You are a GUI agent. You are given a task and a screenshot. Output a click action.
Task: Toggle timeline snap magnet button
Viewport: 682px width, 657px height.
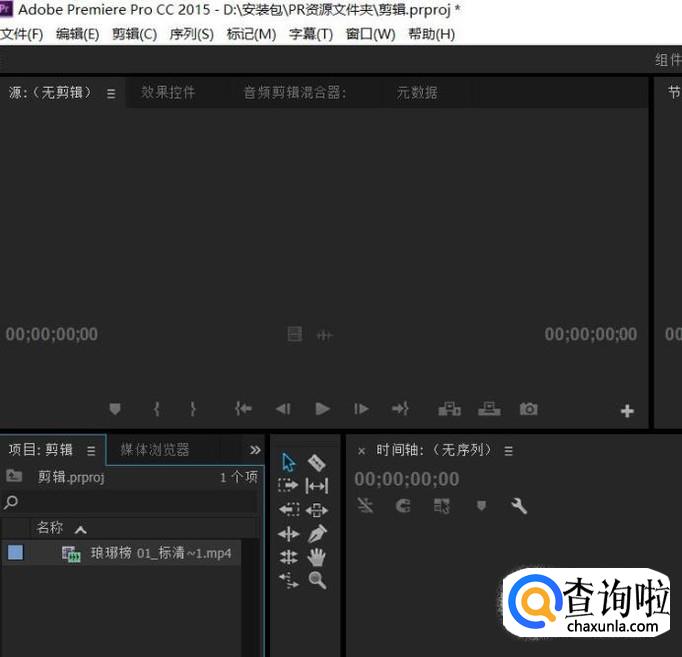[403, 507]
